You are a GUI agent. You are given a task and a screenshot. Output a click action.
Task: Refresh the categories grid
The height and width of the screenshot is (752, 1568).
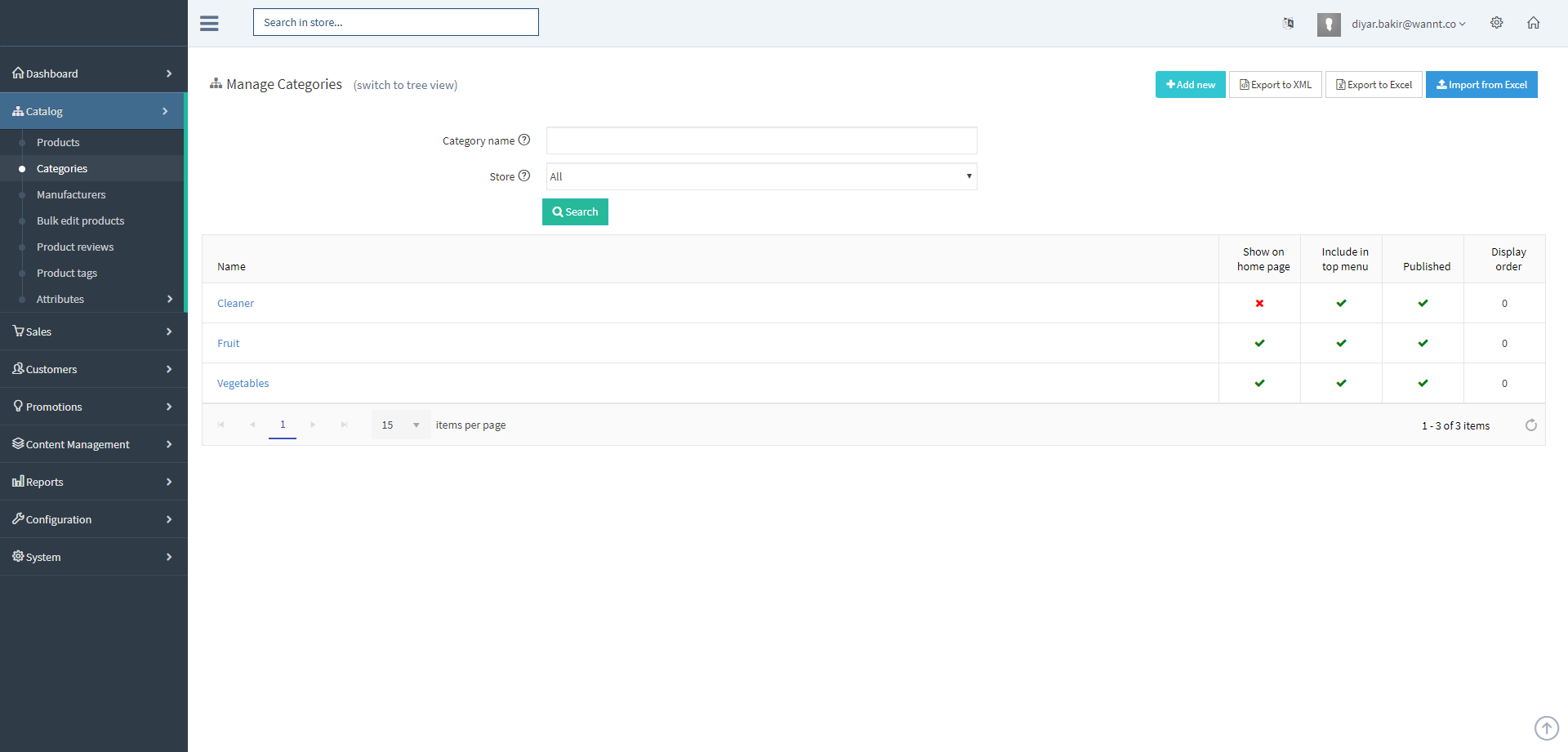(1530, 425)
